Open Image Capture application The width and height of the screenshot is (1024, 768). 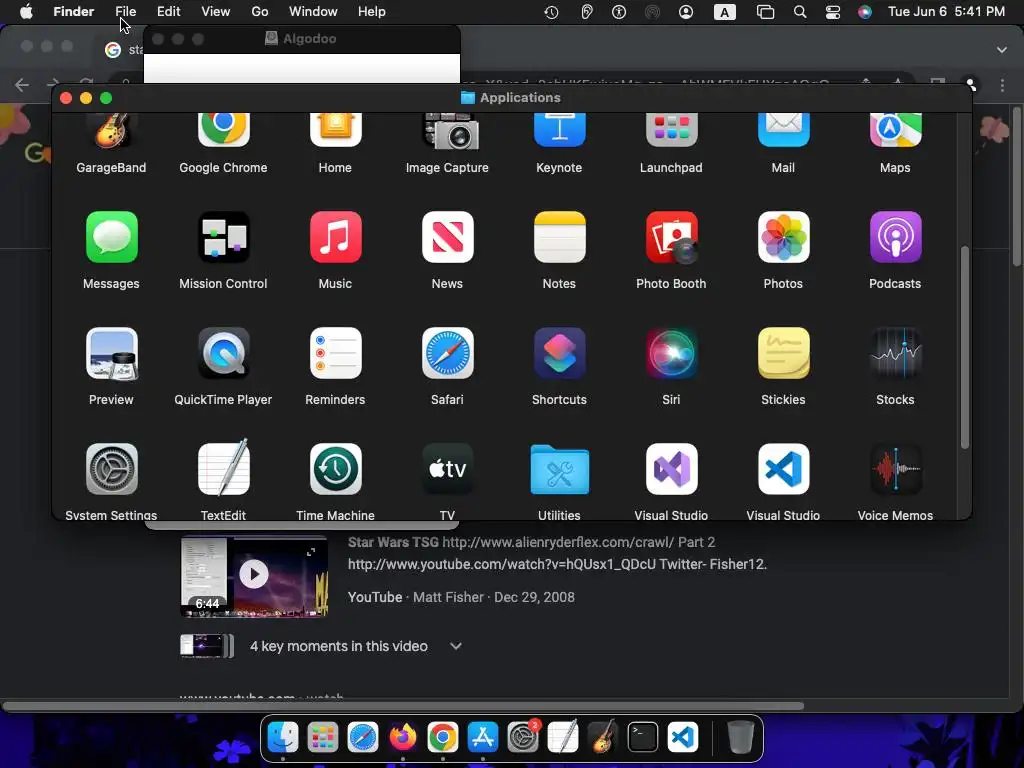click(451, 131)
